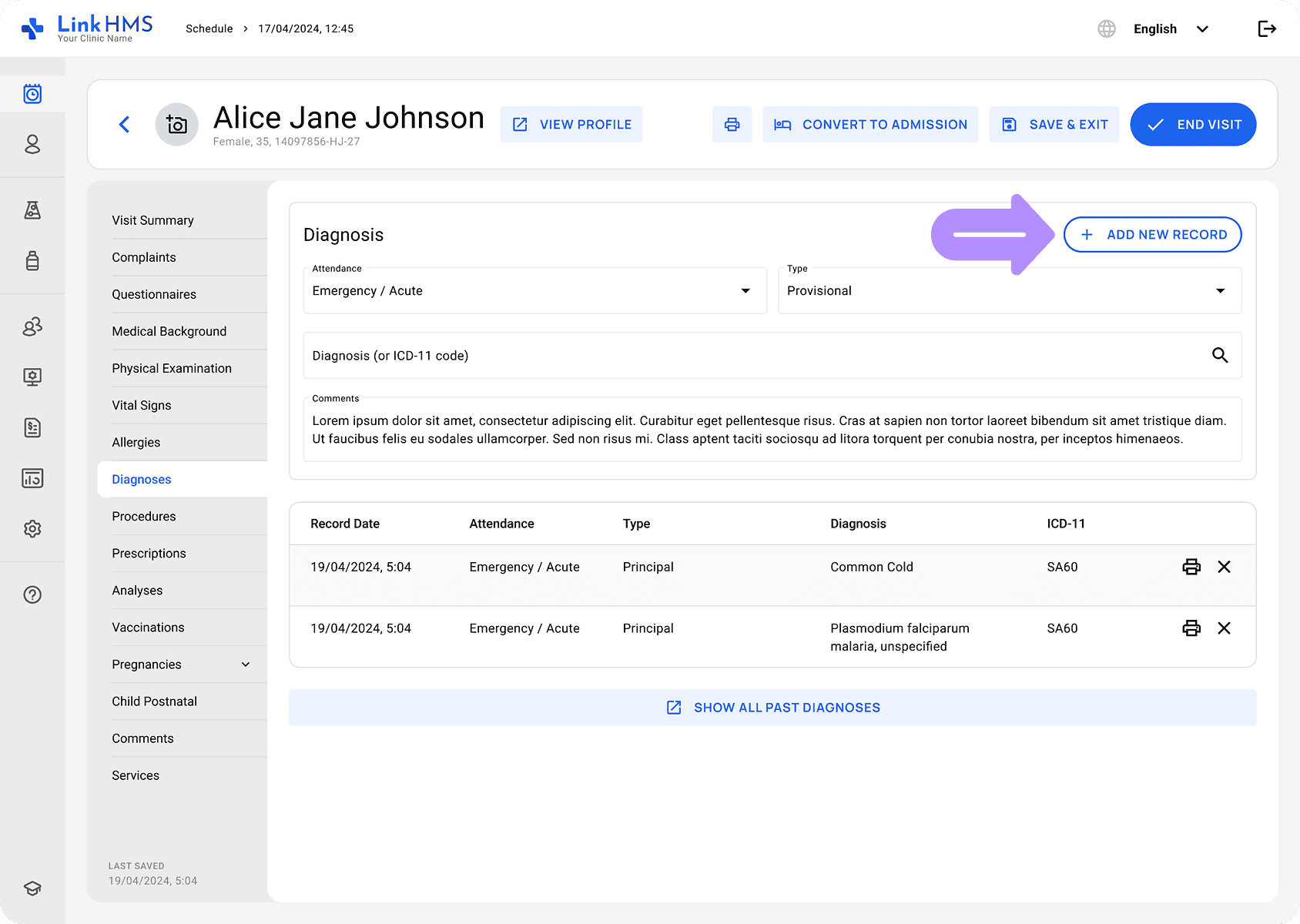Go back using the left chevron arrow

click(125, 125)
